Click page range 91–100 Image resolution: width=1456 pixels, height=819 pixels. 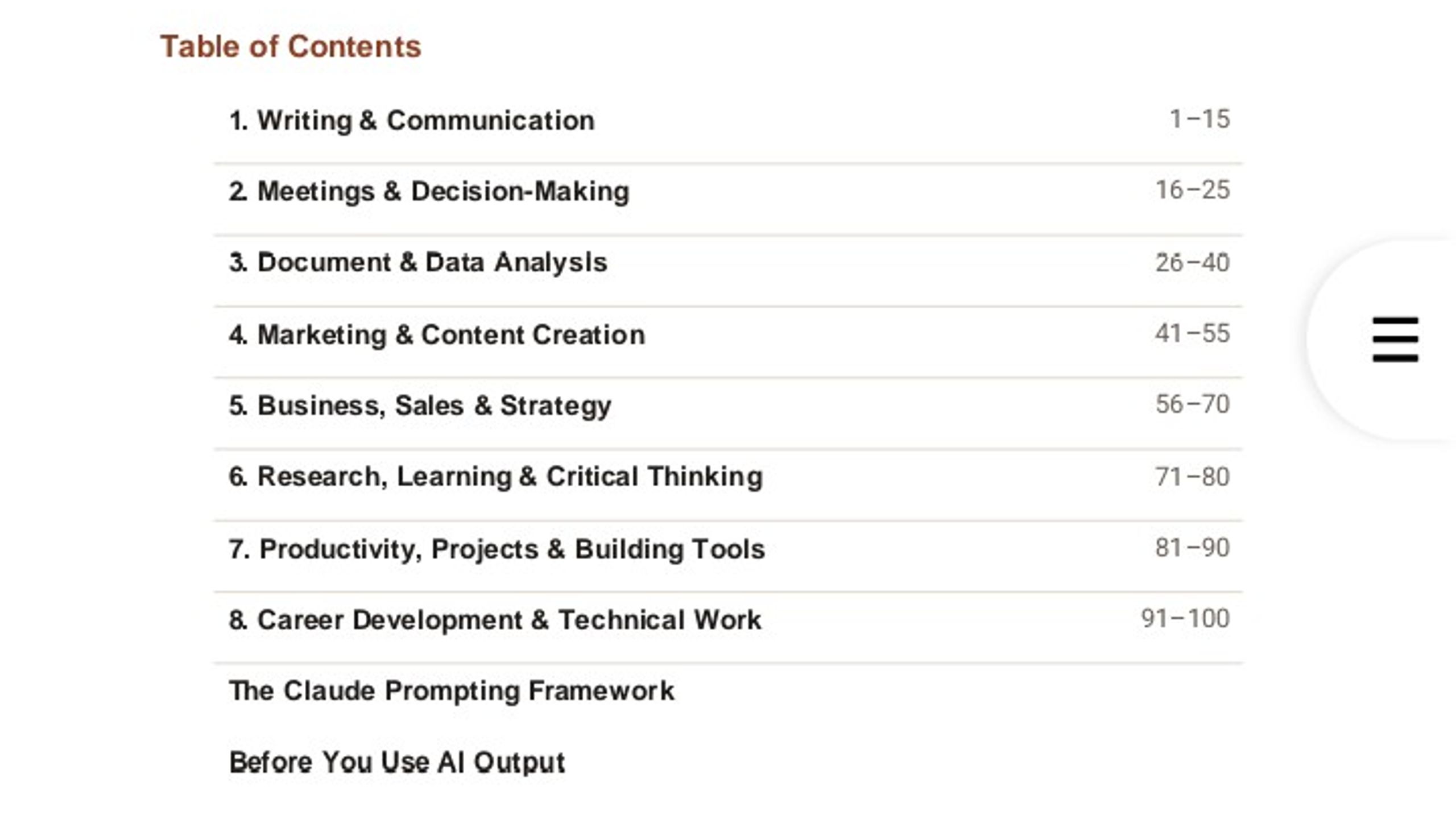pyautogui.click(x=1186, y=618)
